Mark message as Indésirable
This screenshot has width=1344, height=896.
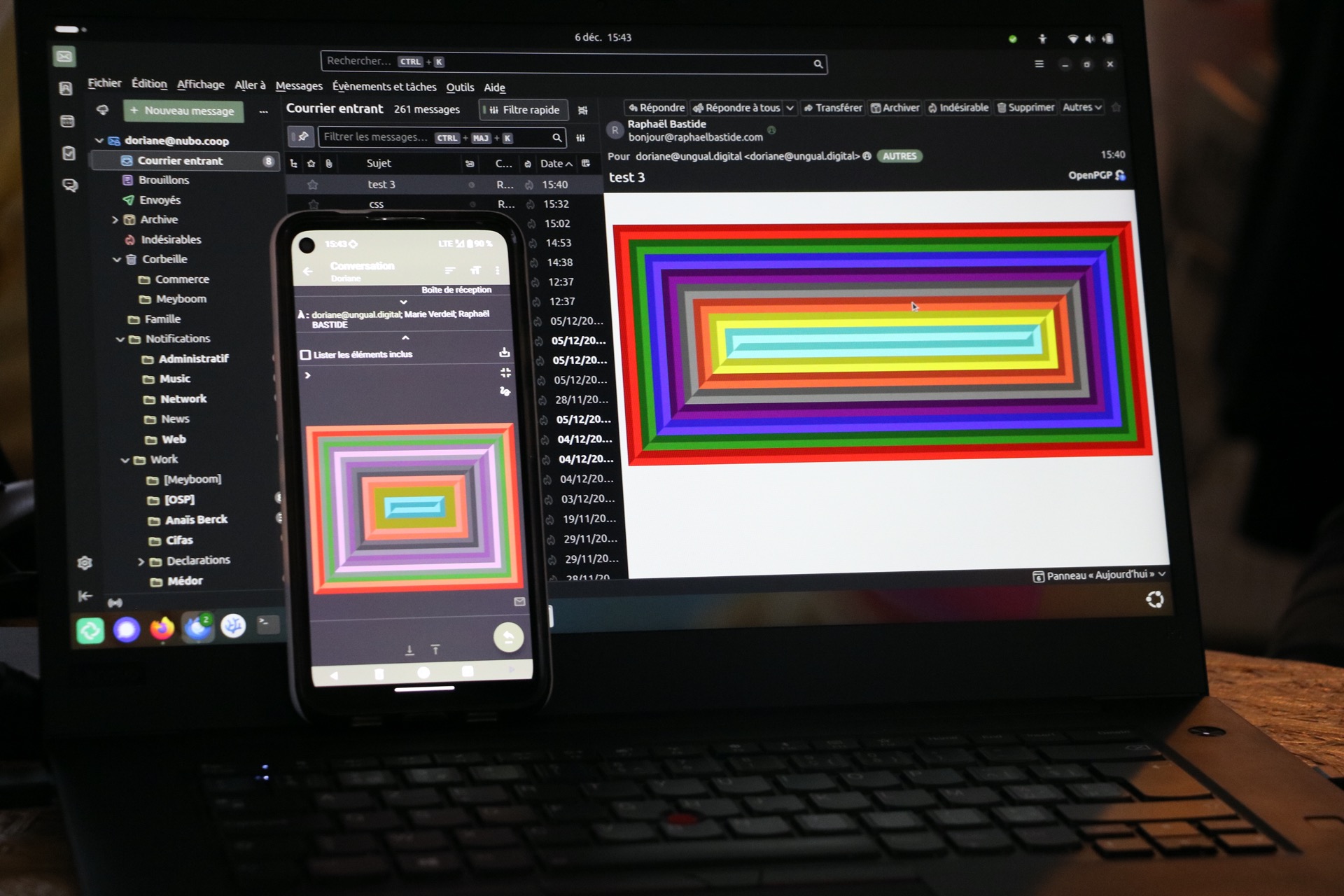click(958, 108)
